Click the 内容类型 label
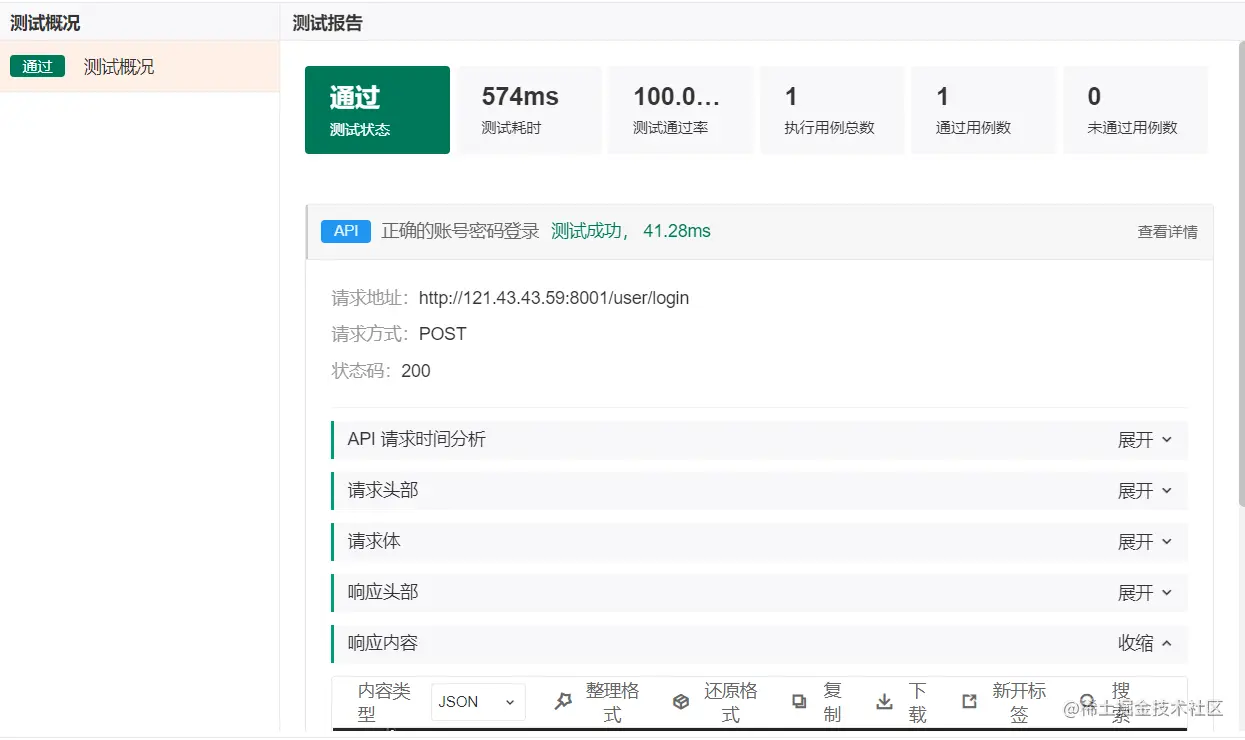 click(x=384, y=702)
